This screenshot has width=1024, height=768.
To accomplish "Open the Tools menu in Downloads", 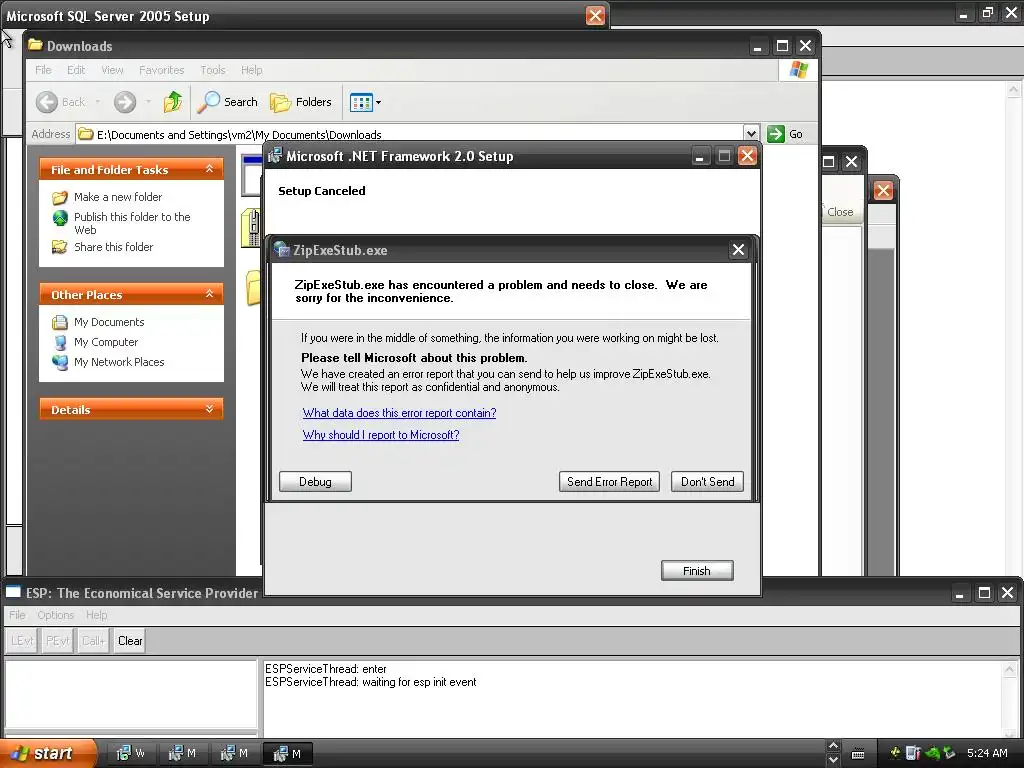I will pos(213,70).
